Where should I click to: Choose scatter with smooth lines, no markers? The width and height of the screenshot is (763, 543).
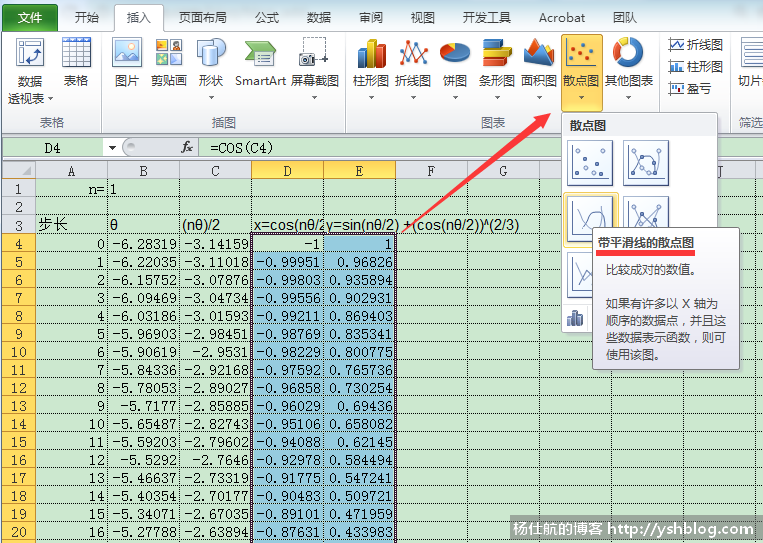[x=590, y=218]
